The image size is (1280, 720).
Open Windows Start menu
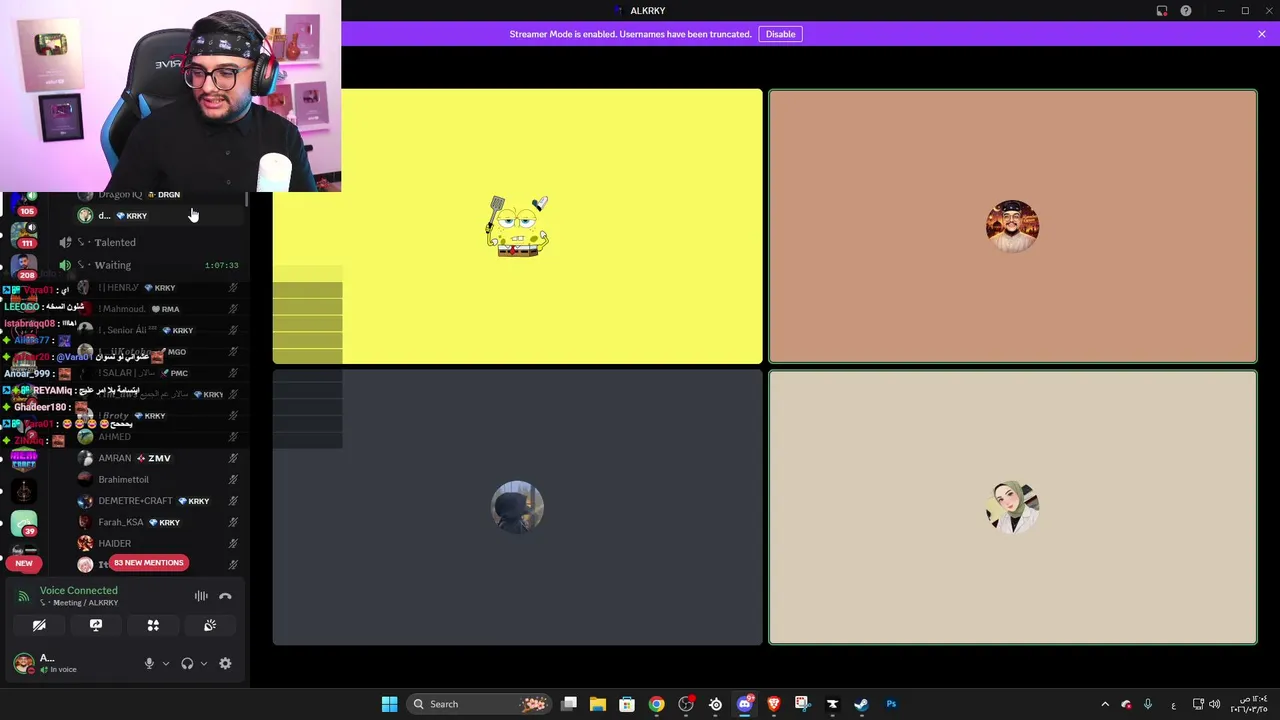[389, 704]
